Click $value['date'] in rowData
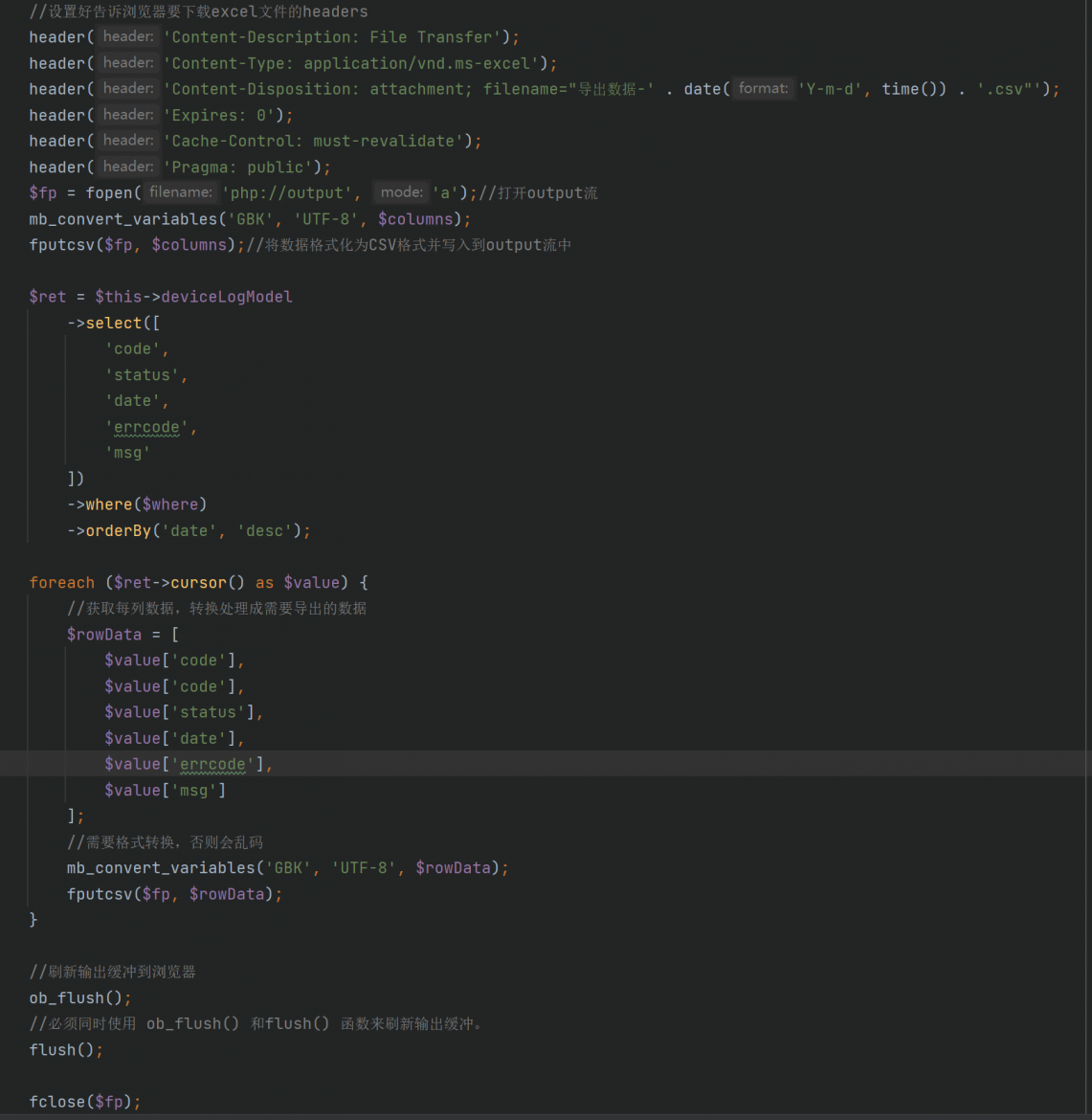 click(170, 739)
